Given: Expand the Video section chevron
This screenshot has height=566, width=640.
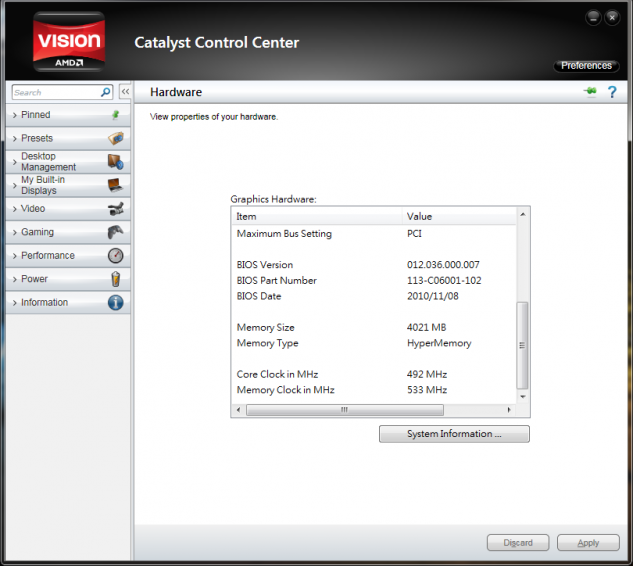Looking at the screenshot, I should (15, 209).
